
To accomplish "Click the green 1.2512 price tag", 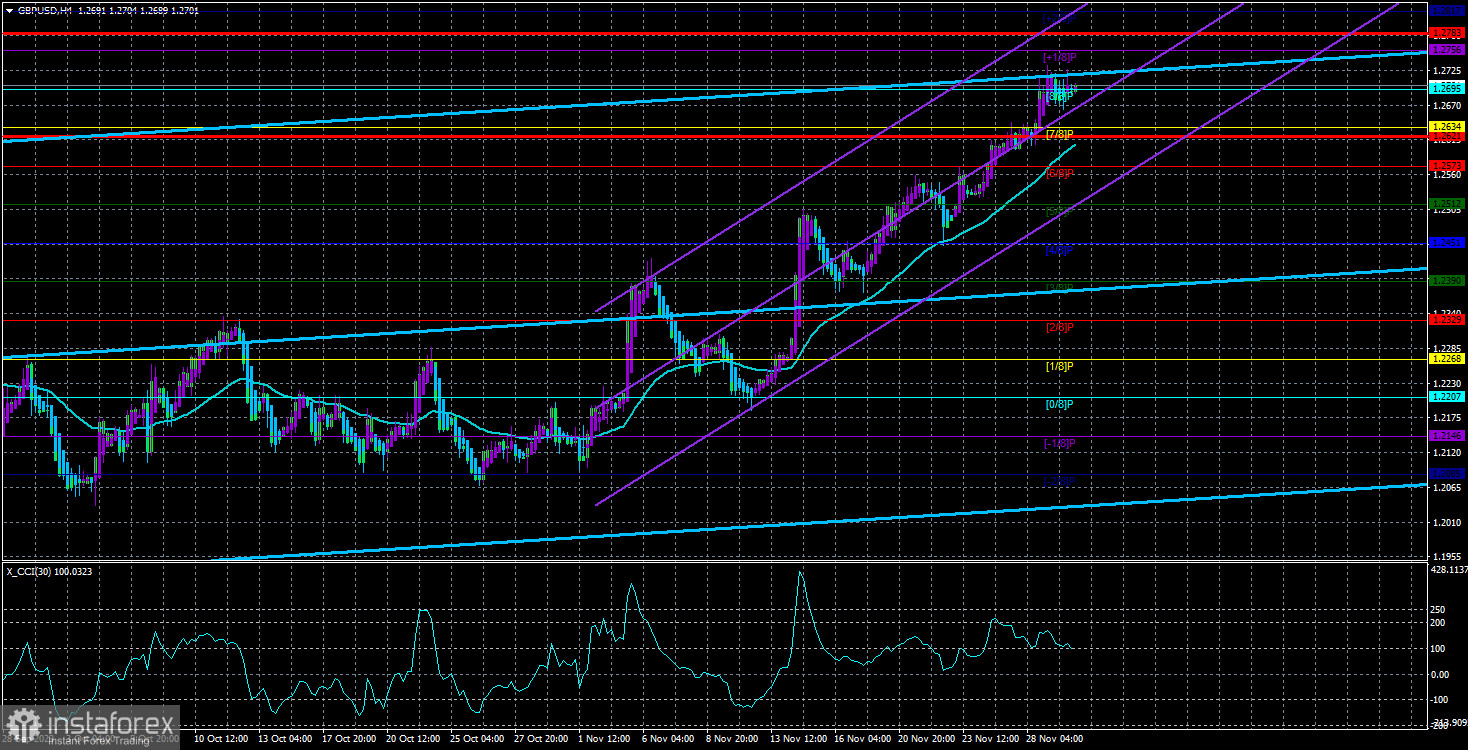I will 1447,204.
